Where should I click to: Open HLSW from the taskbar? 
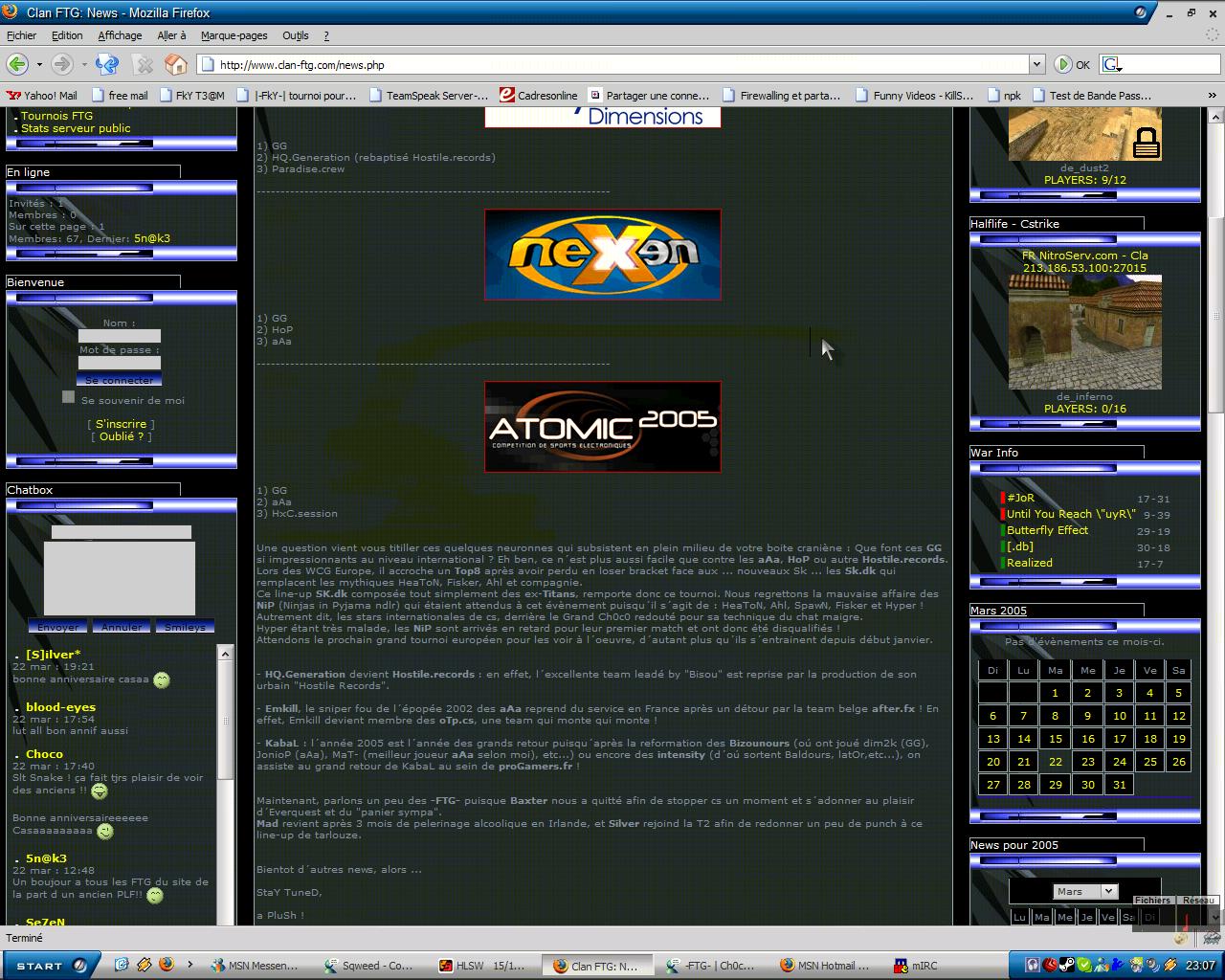tap(482, 966)
